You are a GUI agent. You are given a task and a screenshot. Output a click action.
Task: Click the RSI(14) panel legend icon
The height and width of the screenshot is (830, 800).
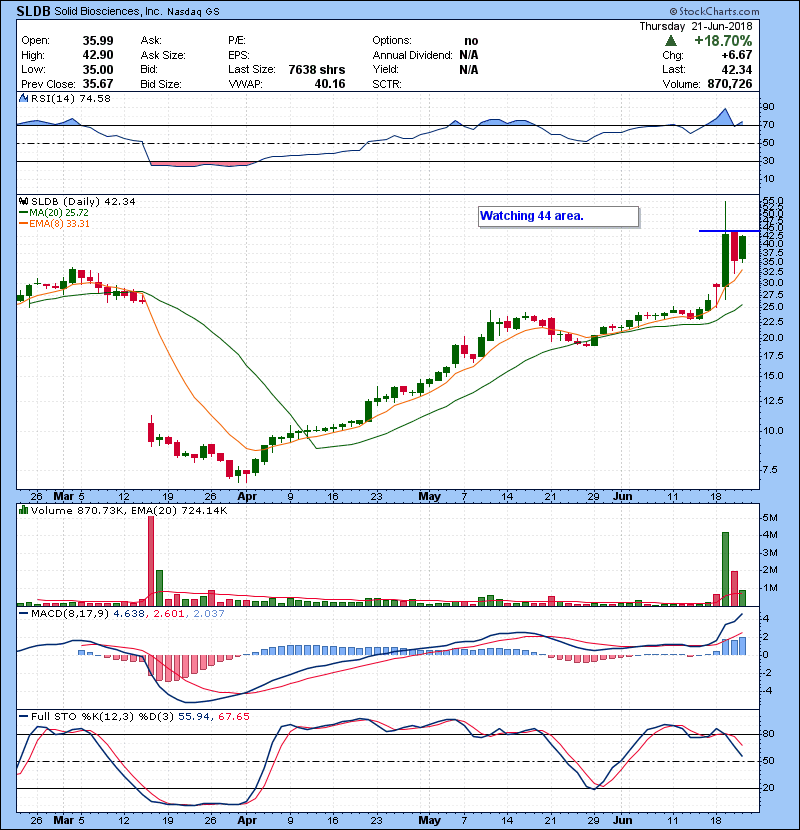coord(21,98)
